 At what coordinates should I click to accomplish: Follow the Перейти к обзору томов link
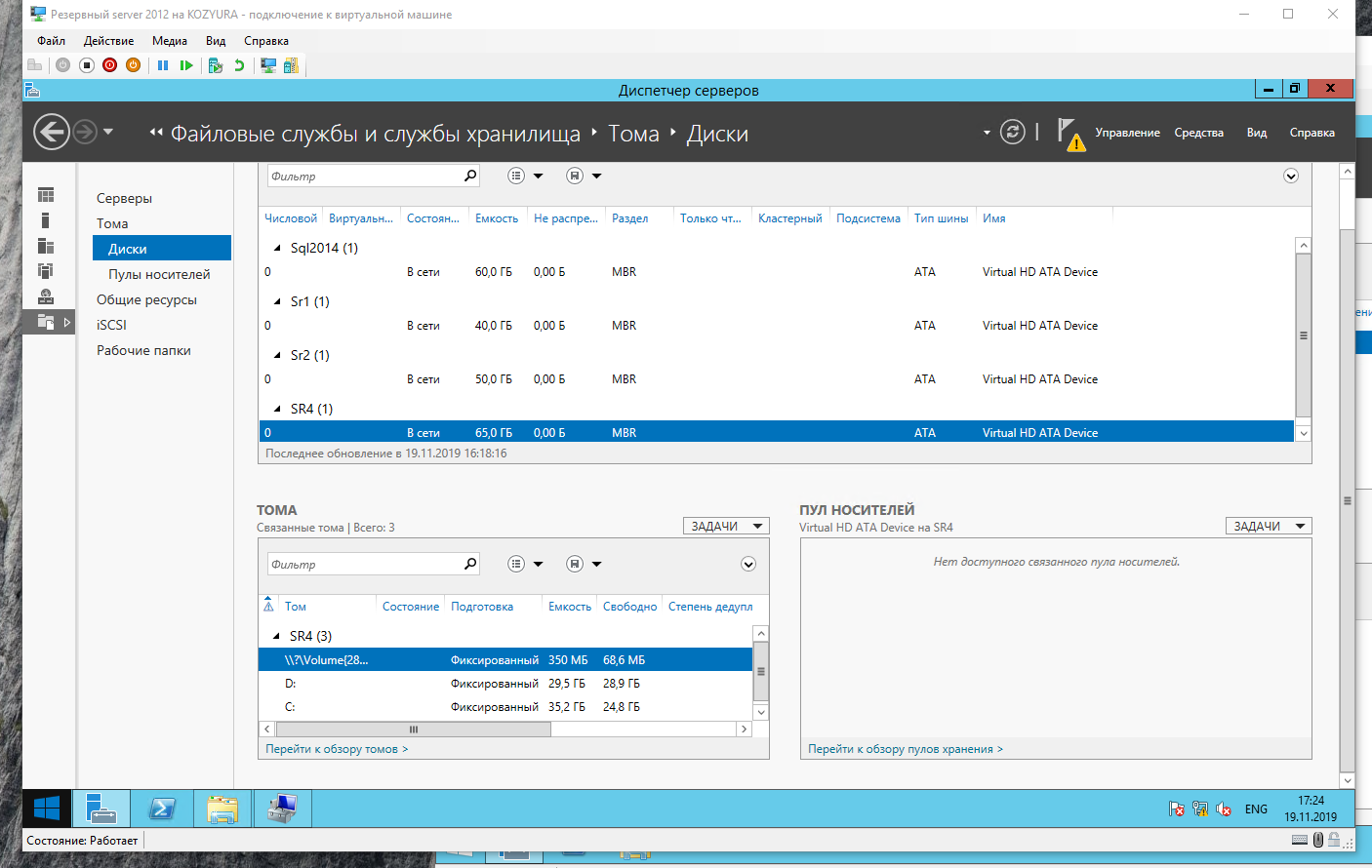pyautogui.click(x=337, y=749)
